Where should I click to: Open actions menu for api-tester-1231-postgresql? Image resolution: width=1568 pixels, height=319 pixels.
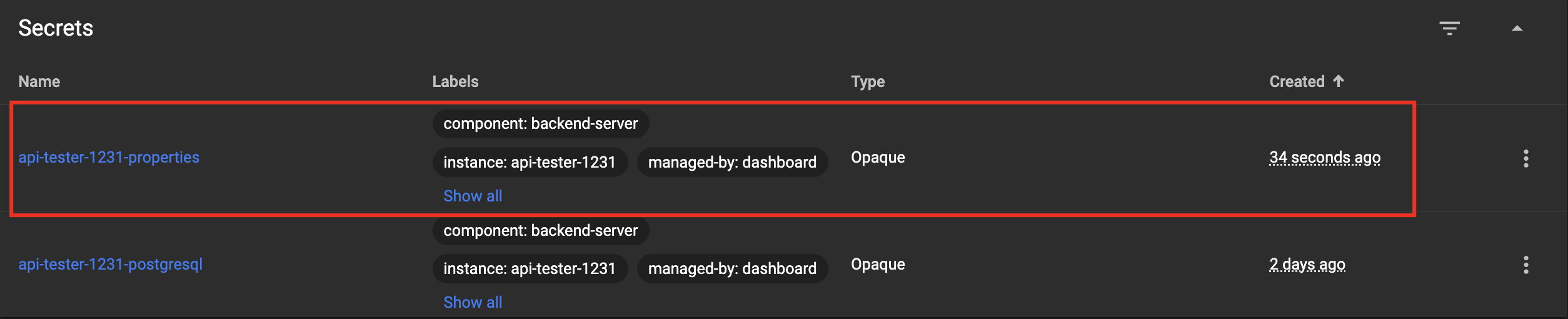[1525, 265]
